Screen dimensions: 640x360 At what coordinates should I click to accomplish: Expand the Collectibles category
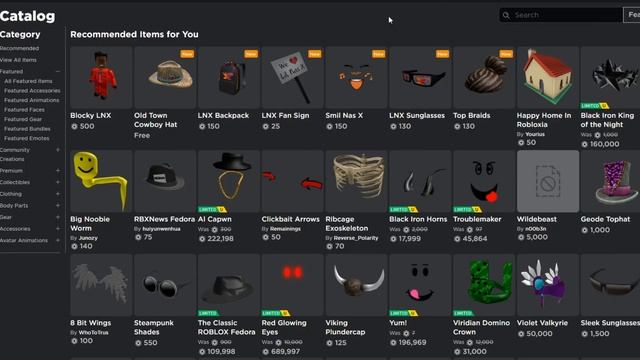coord(58,182)
